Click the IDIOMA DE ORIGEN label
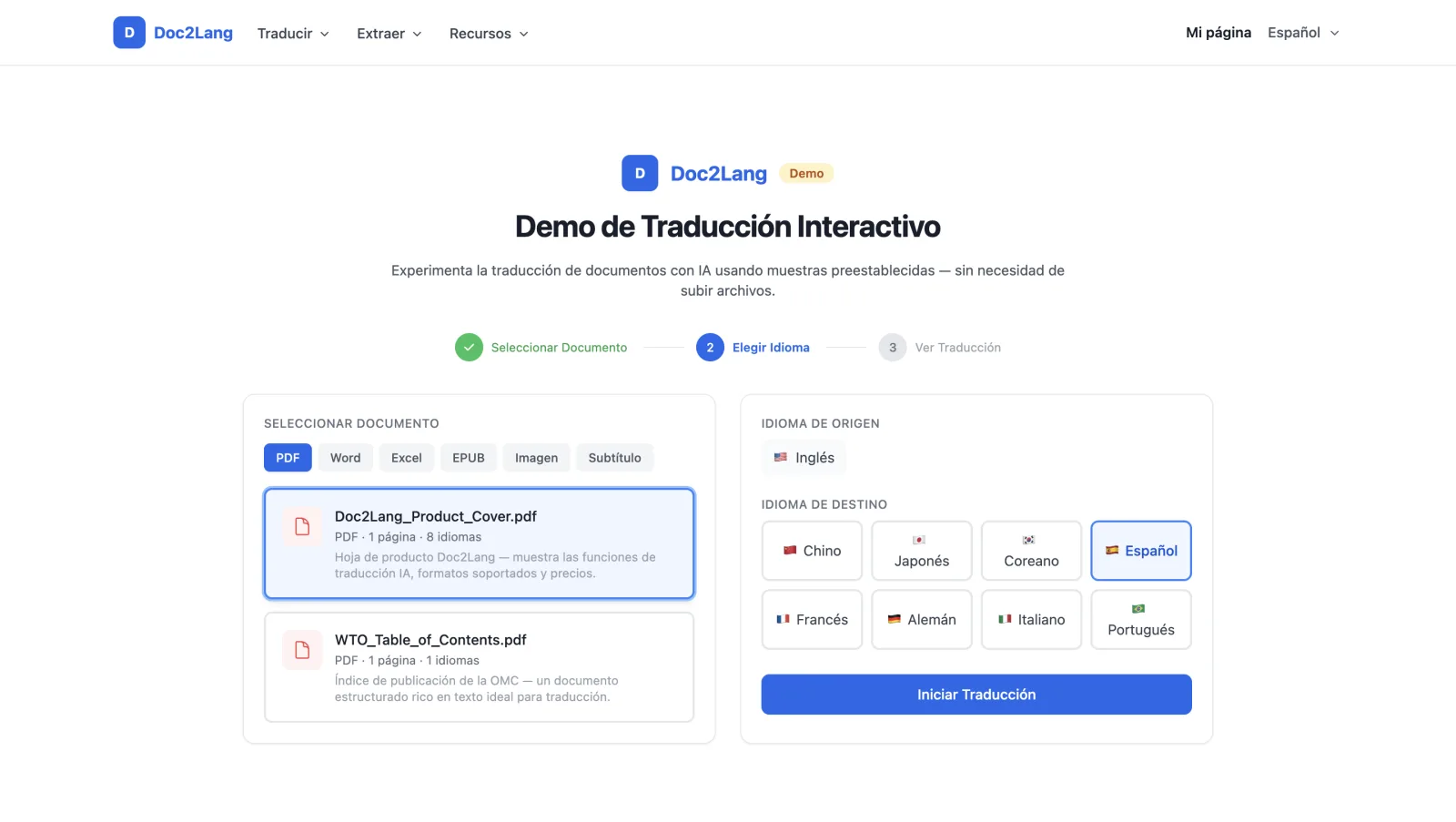Screen dimensions: 1456x822 click(x=821, y=423)
